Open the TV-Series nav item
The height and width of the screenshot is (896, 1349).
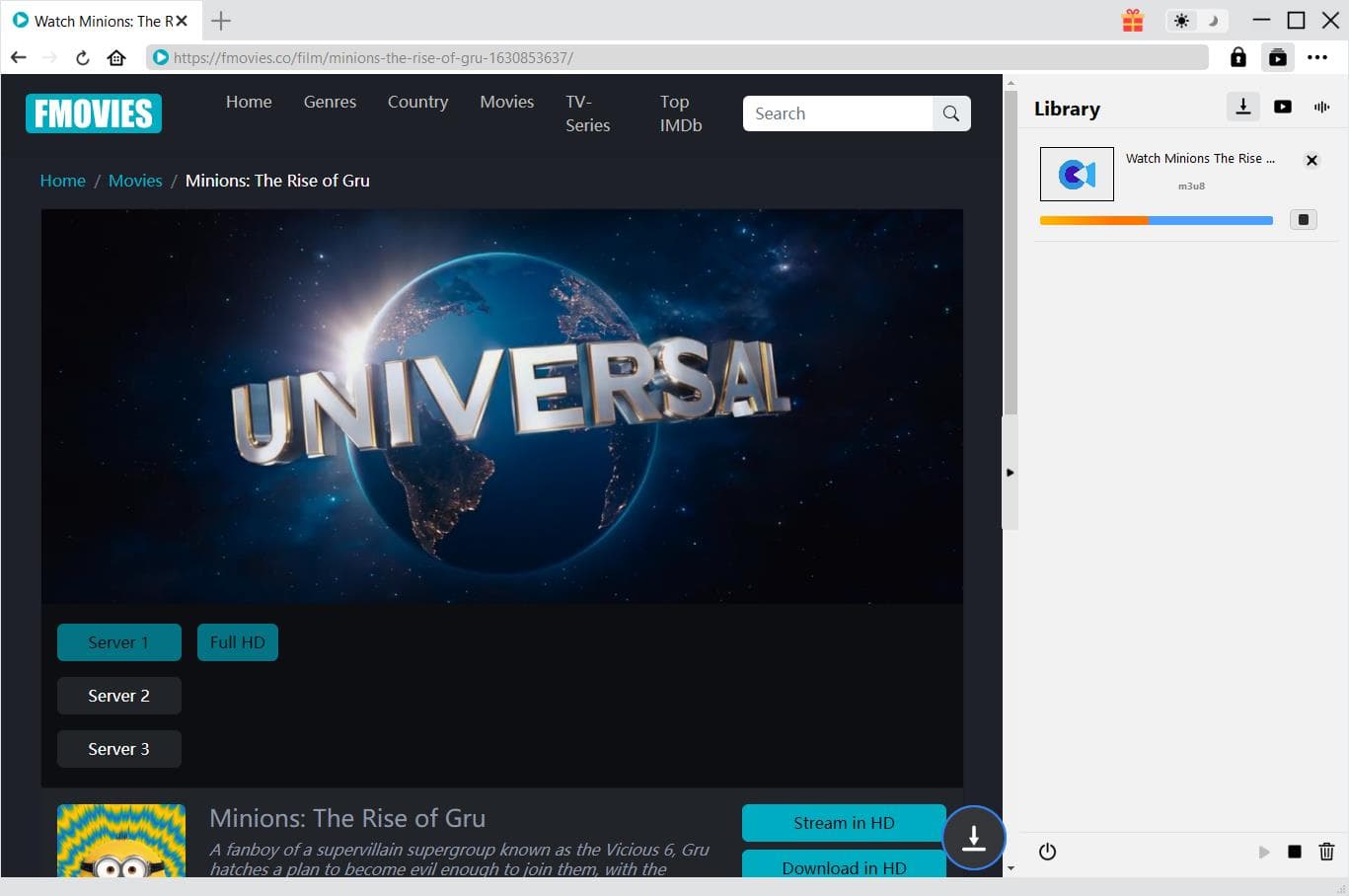point(587,113)
